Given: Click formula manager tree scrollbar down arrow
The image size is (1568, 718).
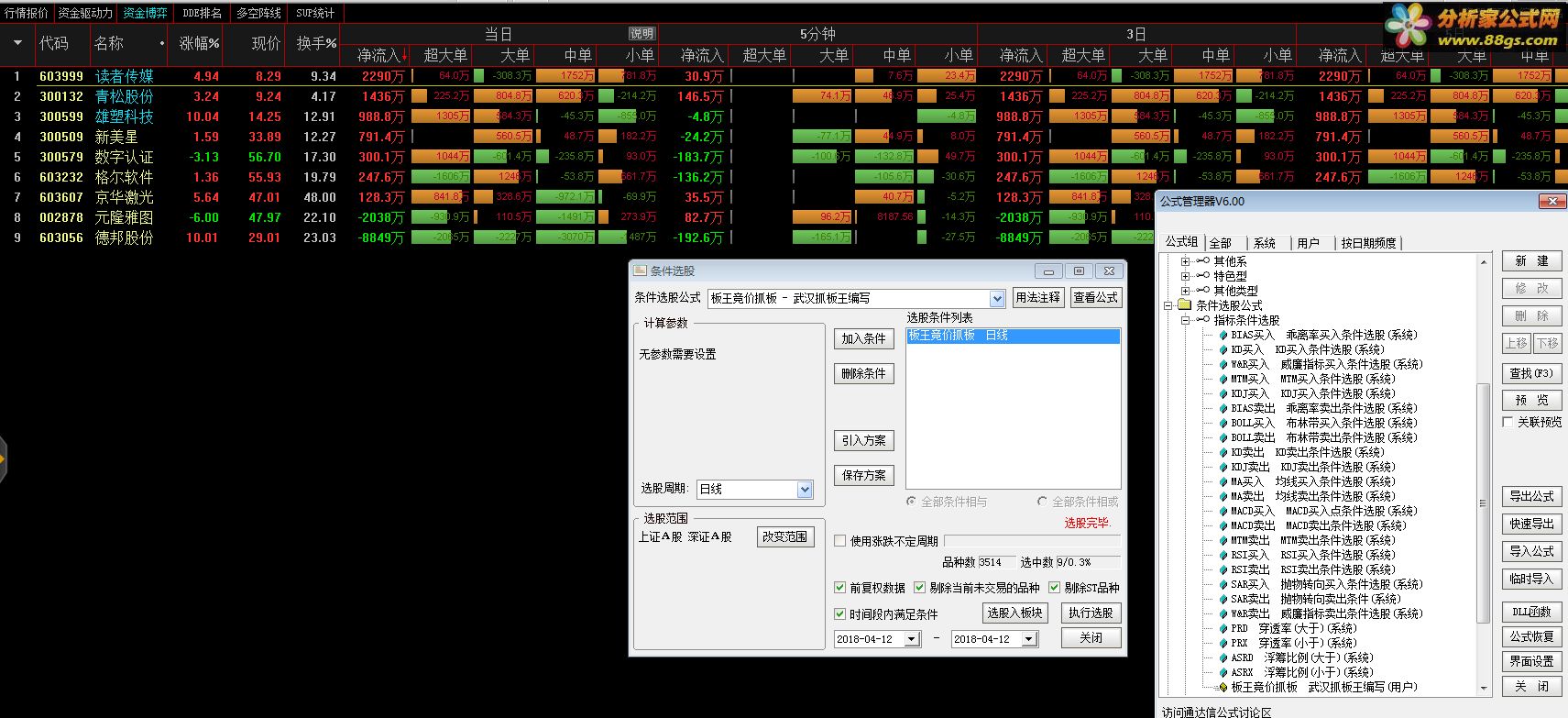Looking at the screenshot, I should coord(1484,688).
